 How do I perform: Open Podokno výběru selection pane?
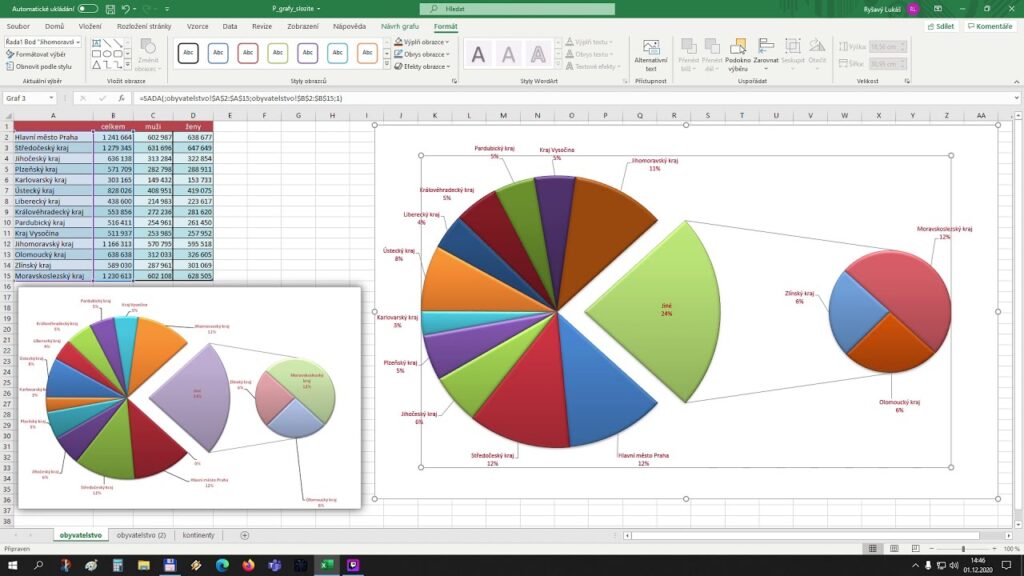[x=738, y=56]
